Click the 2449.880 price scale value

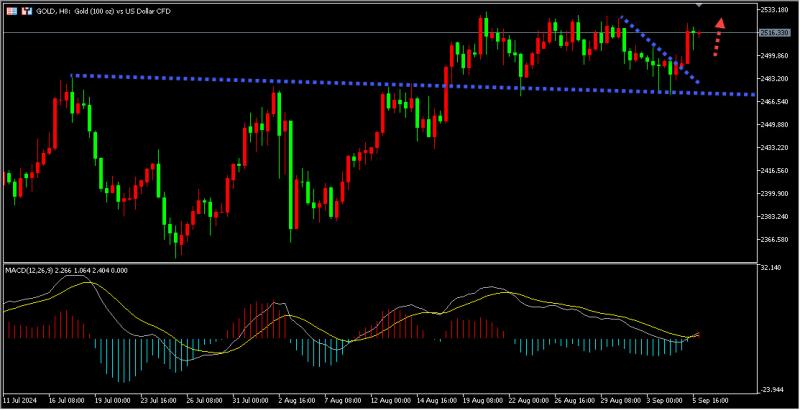tap(774, 124)
